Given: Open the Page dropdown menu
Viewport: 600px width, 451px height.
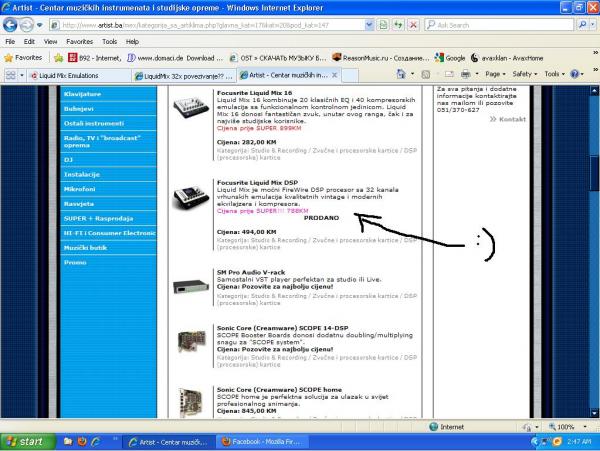Looking at the screenshot, I should pos(495,74).
